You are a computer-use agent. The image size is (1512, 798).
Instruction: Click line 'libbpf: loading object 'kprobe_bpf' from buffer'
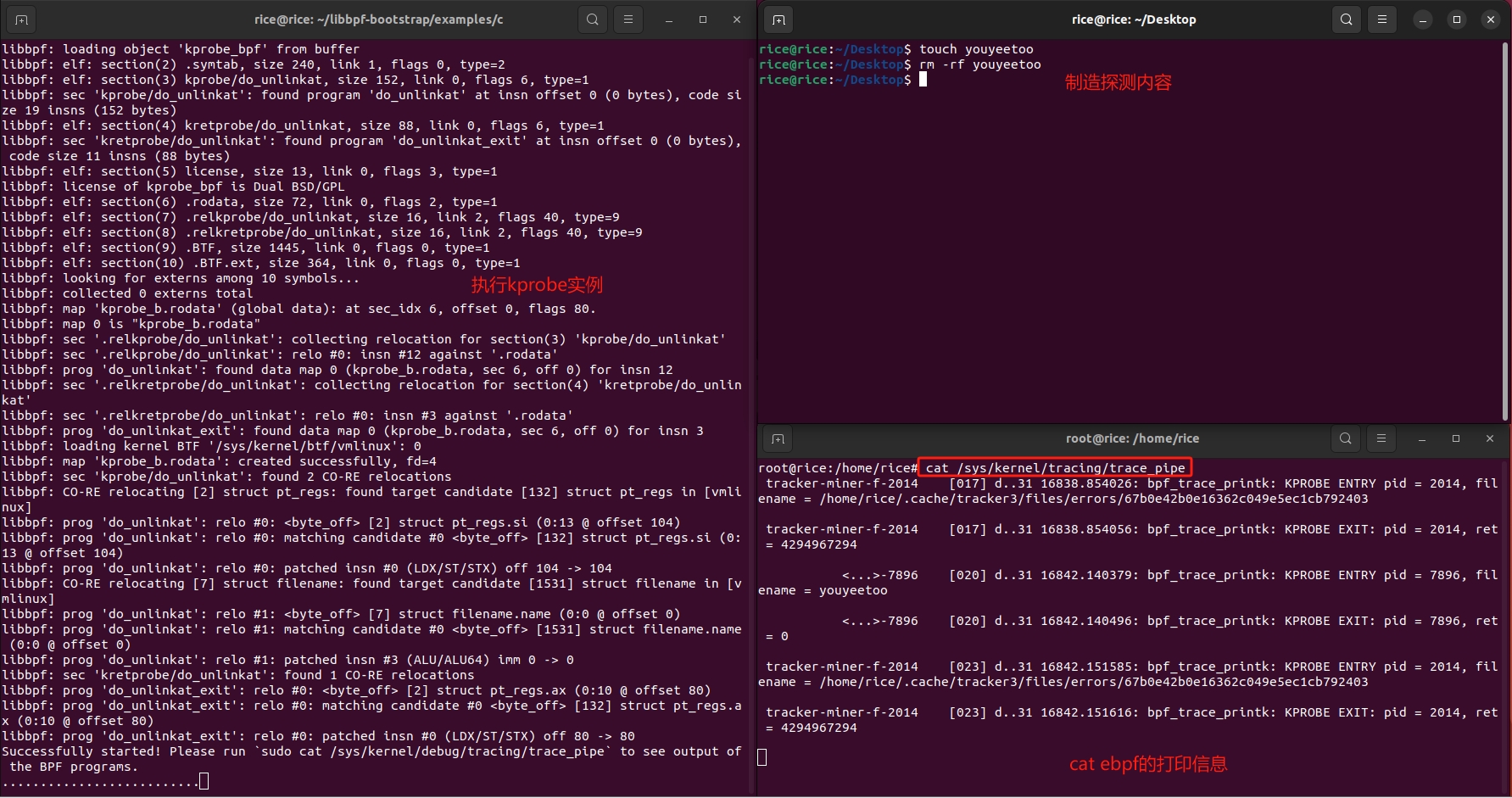coord(181,49)
